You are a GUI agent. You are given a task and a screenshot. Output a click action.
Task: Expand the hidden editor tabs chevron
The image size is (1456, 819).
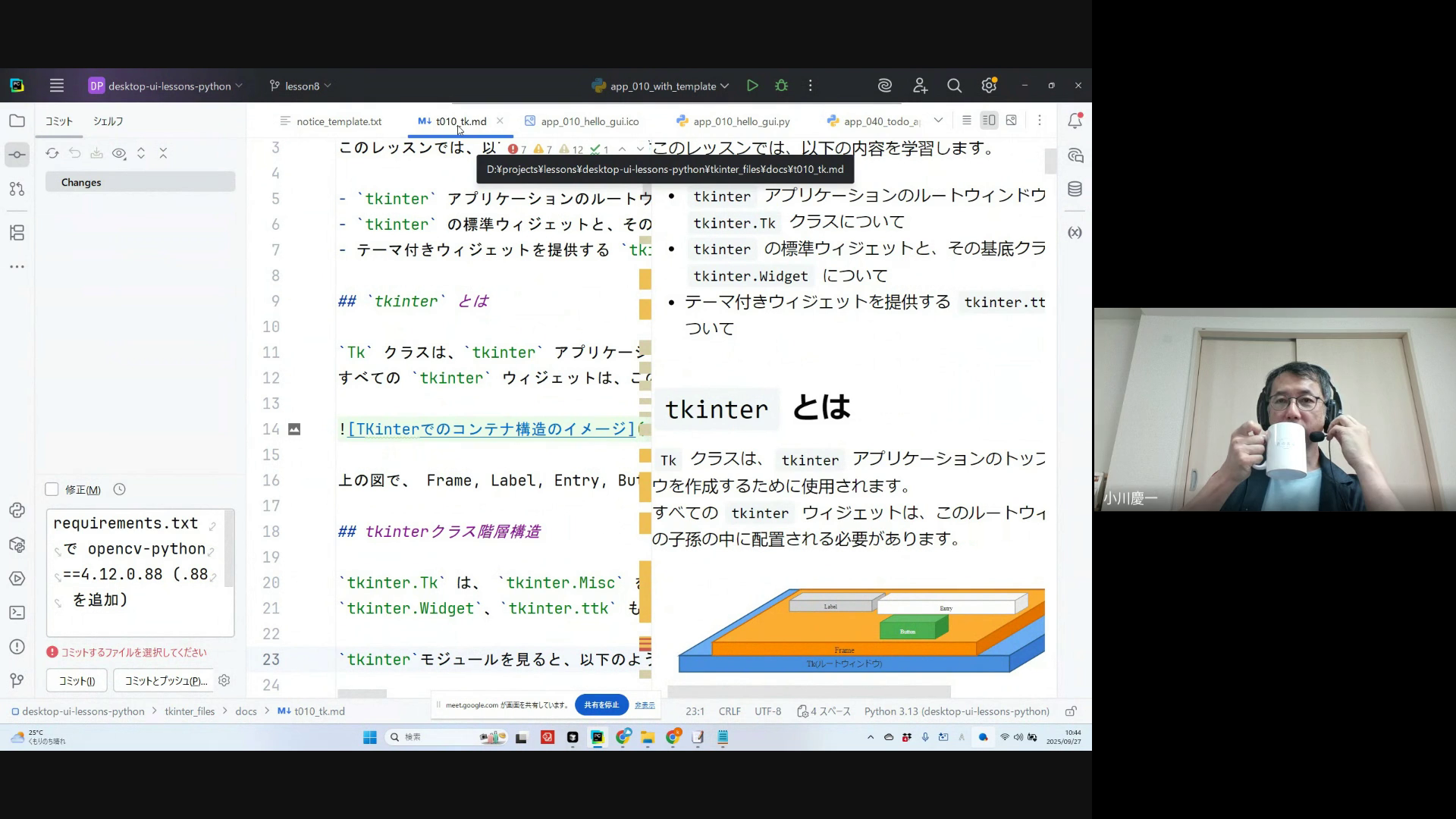(938, 121)
